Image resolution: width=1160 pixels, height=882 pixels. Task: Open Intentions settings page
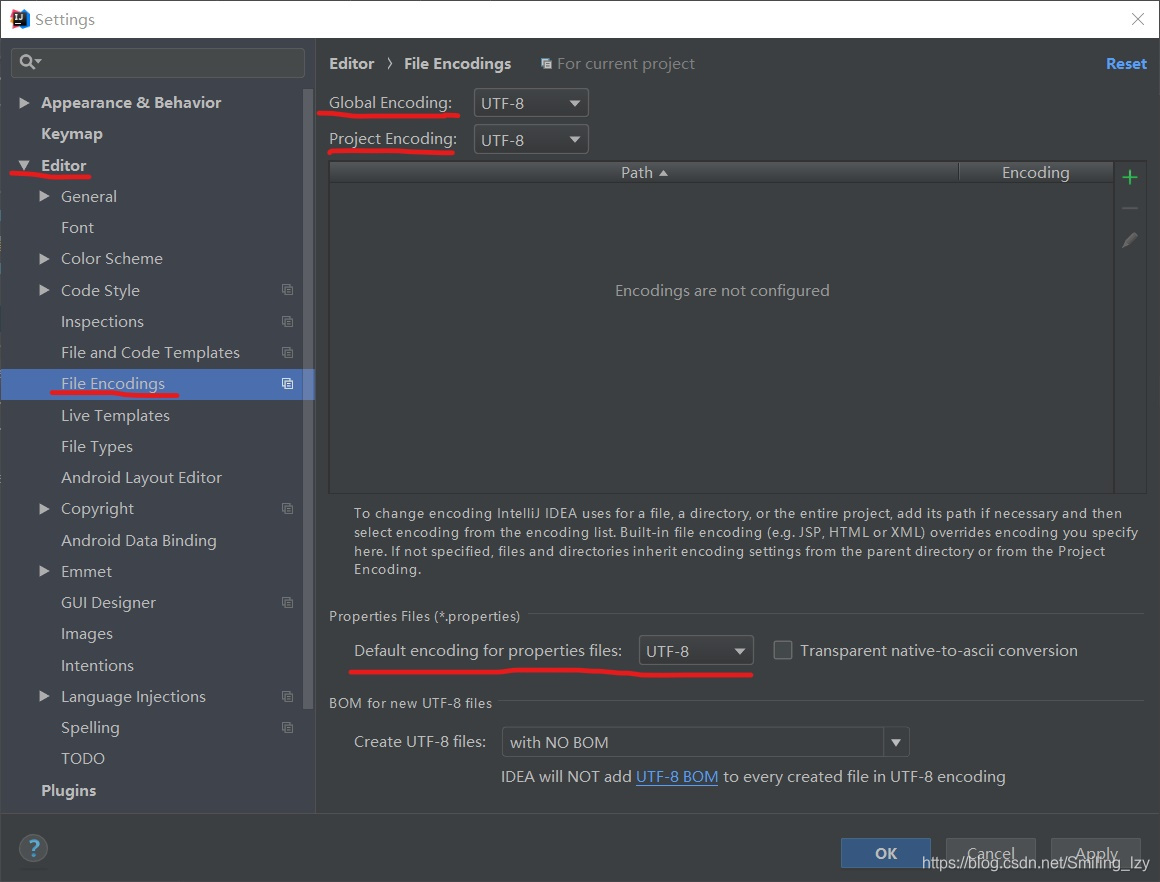[97, 665]
